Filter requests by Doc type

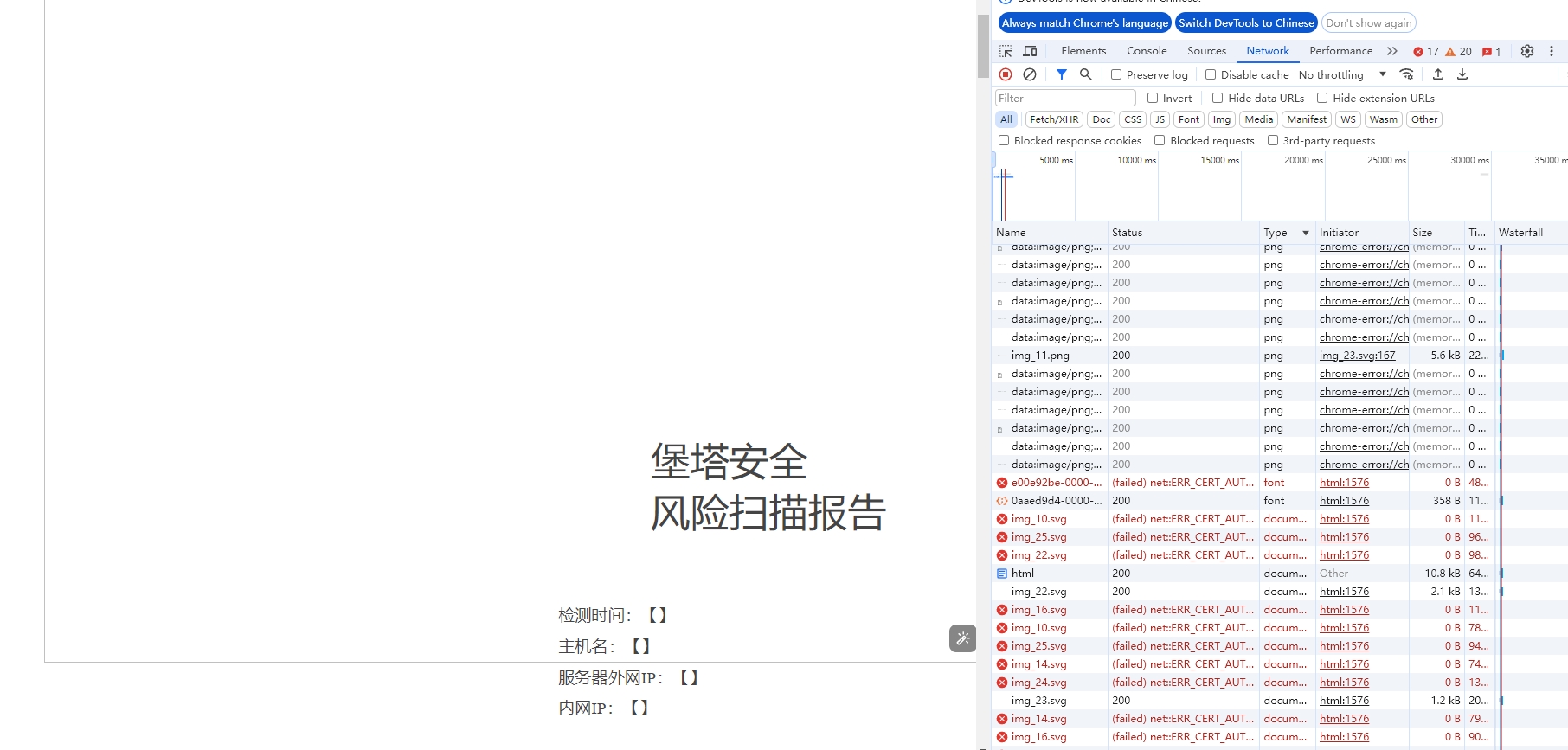(1101, 119)
